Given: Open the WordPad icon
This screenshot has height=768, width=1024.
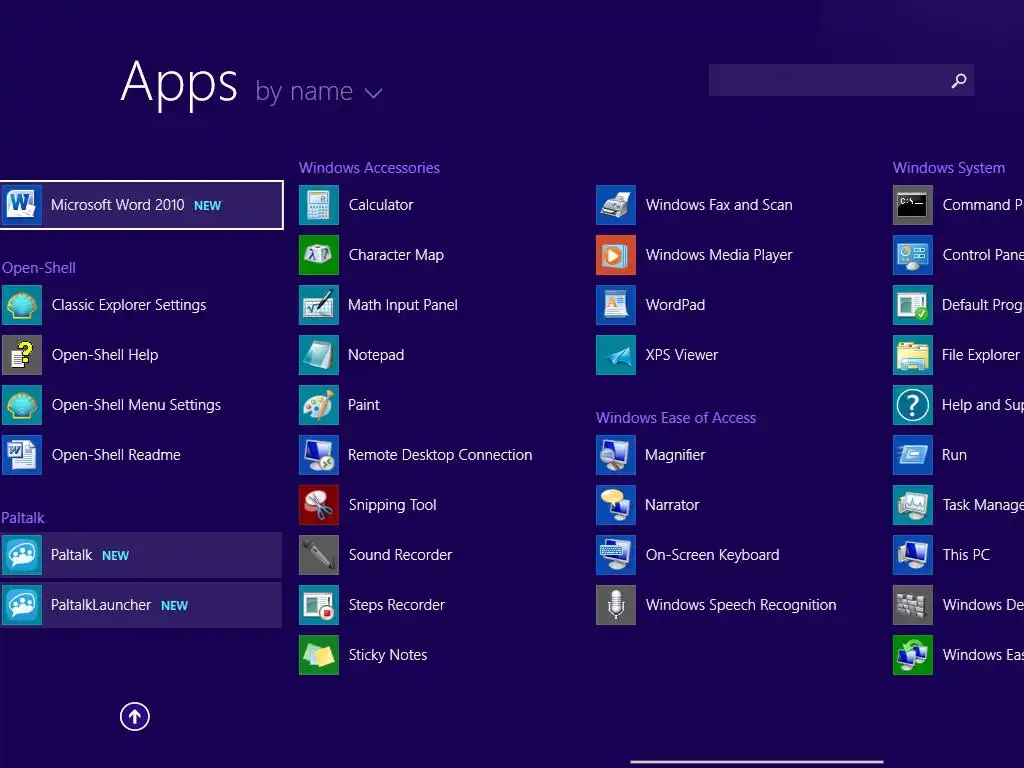Looking at the screenshot, I should pos(616,305).
